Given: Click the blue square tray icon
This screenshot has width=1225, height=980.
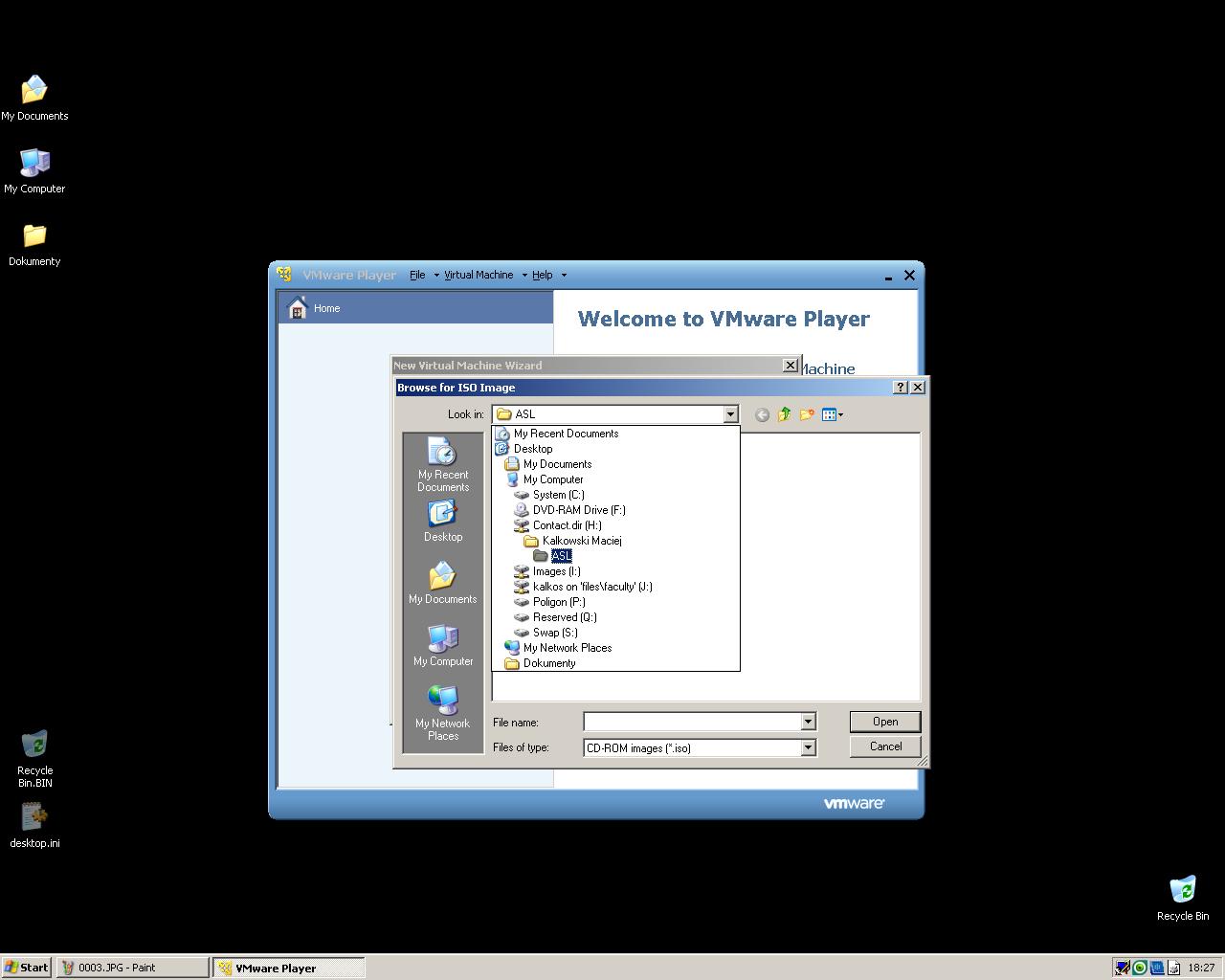Looking at the screenshot, I should coord(1157,968).
